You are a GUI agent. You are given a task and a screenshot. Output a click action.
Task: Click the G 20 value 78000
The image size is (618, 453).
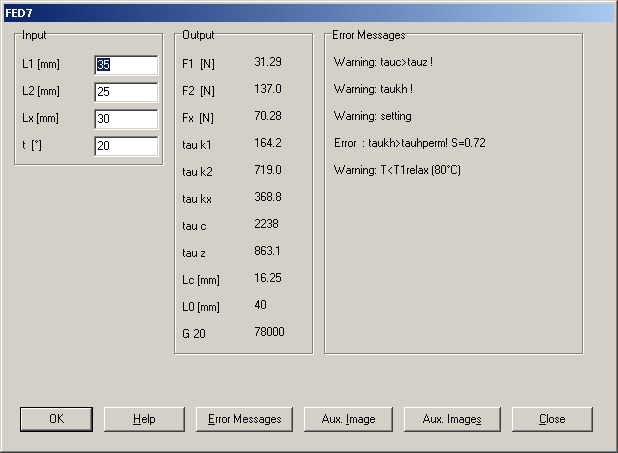(x=270, y=332)
